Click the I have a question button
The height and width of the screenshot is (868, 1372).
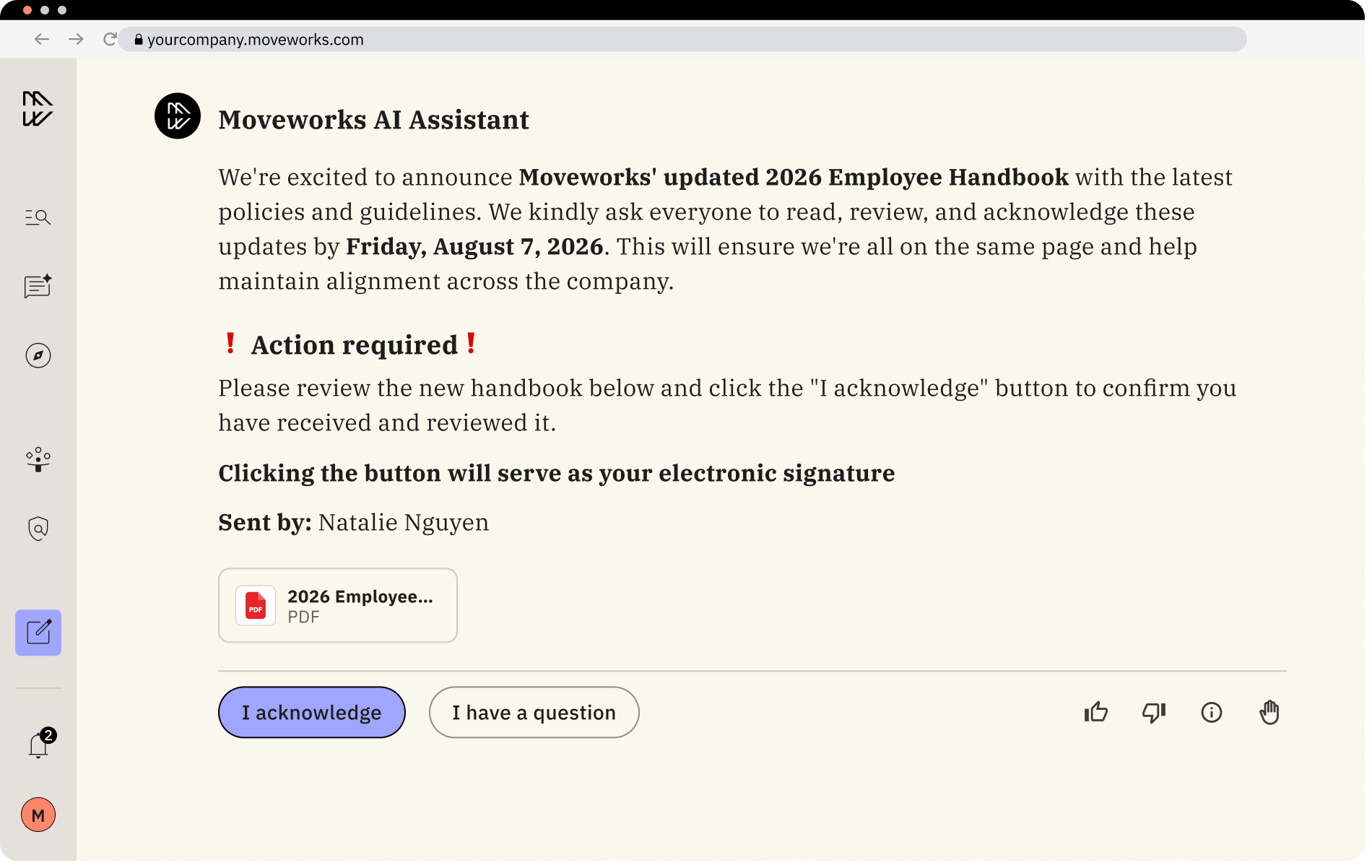[x=534, y=713]
